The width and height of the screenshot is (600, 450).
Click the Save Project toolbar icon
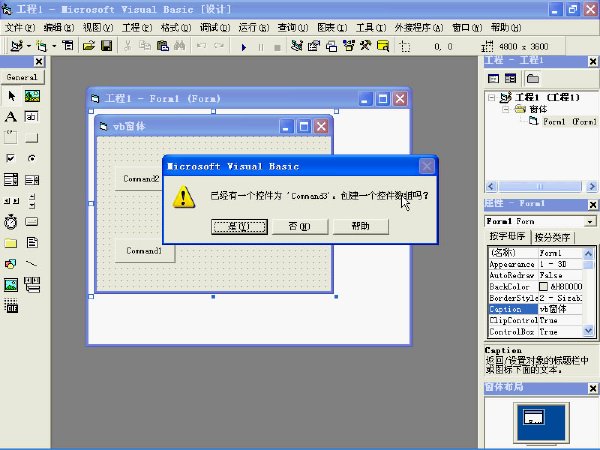coord(106,46)
